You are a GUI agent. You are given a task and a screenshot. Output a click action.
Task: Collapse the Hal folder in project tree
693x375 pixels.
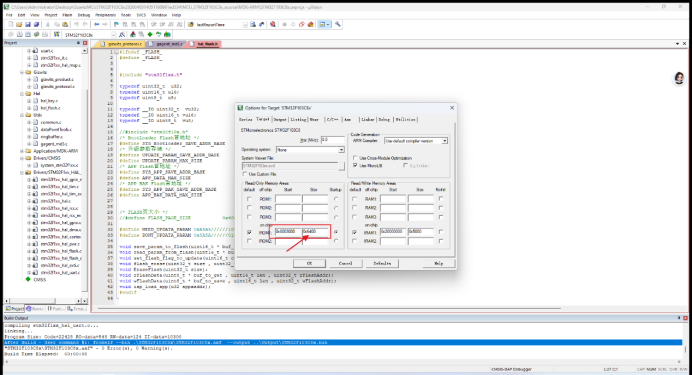(22, 94)
